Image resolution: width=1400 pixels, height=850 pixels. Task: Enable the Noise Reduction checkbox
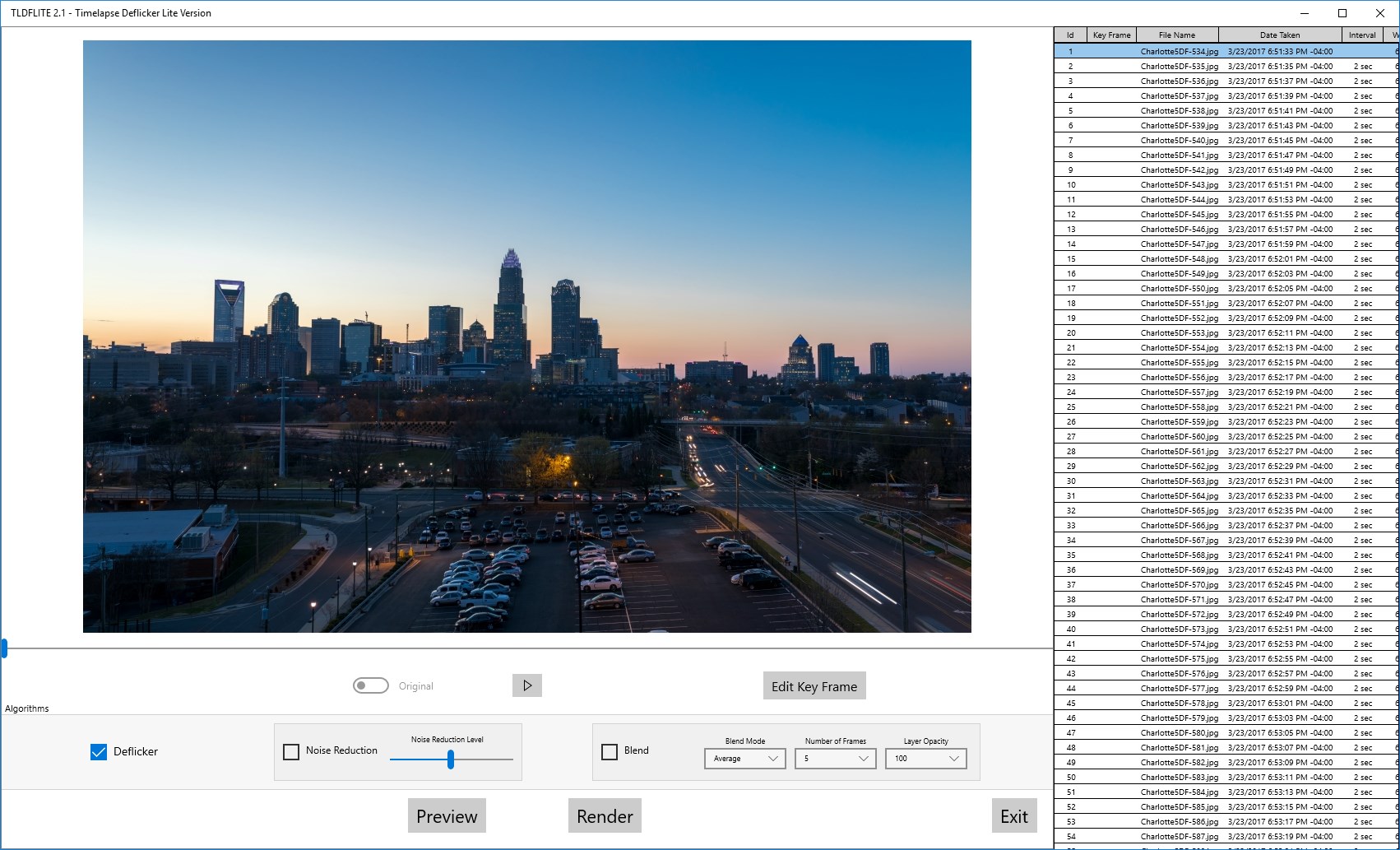tap(291, 751)
